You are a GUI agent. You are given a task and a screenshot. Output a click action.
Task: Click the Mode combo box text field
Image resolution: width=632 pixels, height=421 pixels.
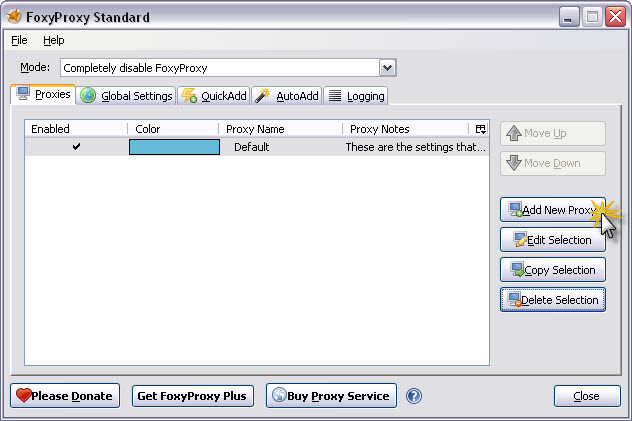(219, 68)
